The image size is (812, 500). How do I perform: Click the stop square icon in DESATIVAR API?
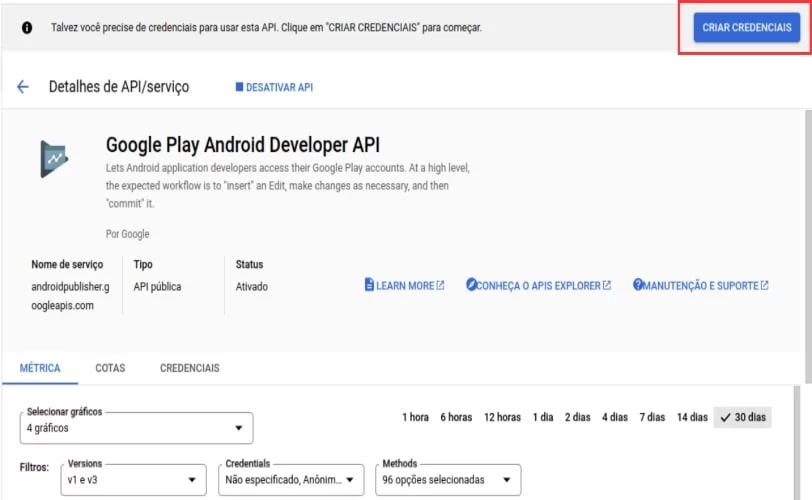click(x=239, y=87)
